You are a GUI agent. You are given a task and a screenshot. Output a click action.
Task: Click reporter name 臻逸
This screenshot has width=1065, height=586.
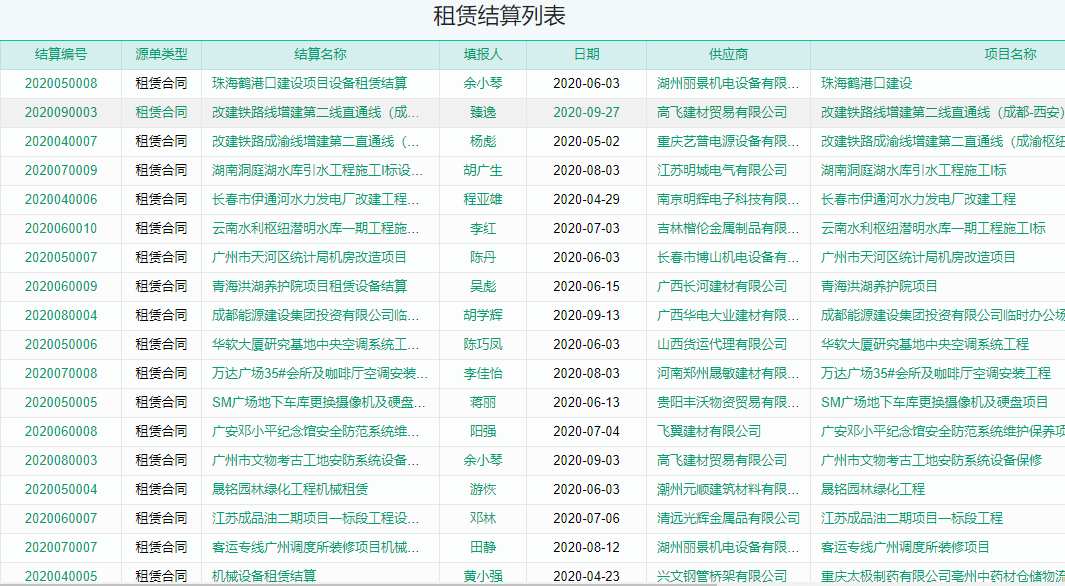pyautogui.click(x=483, y=113)
